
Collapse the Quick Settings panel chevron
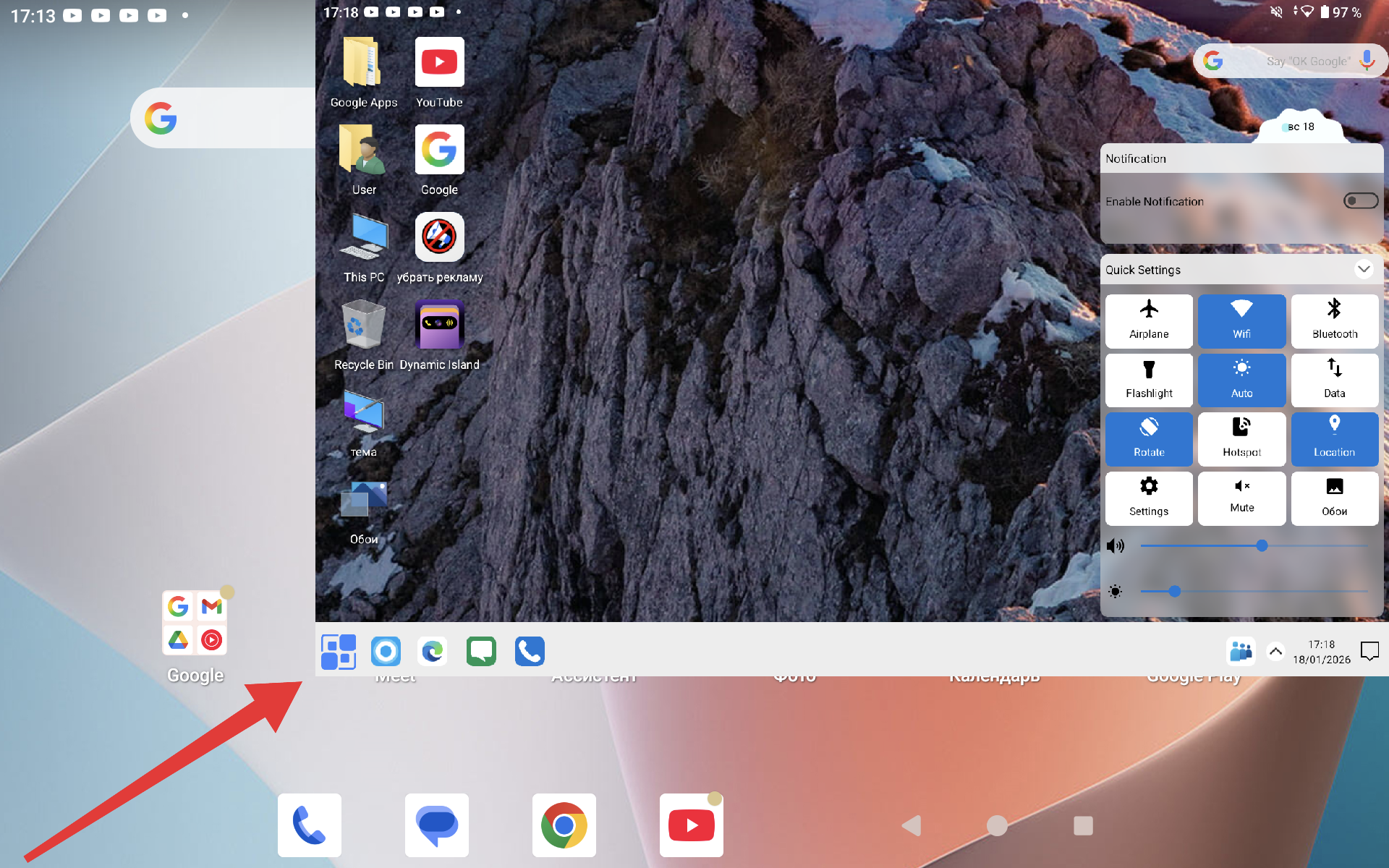click(1364, 269)
